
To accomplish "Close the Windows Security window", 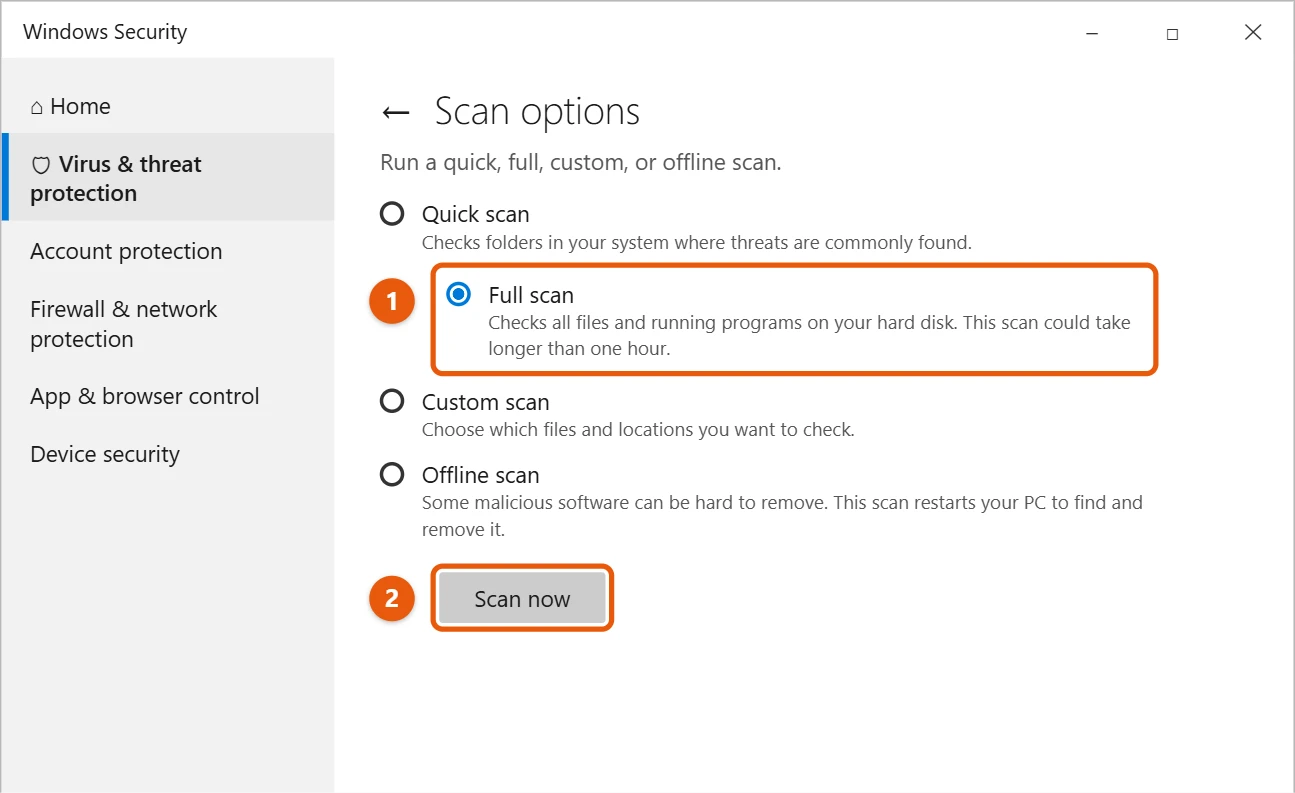I will click(x=1253, y=33).
